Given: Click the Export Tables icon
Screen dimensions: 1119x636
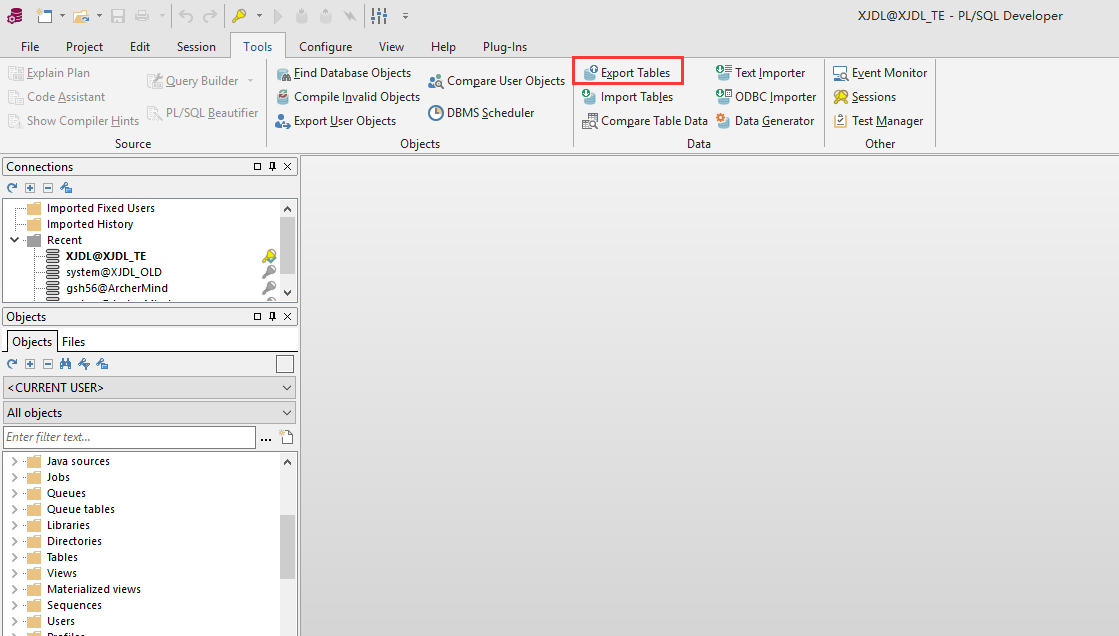Looking at the screenshot, I should (591, 73).
